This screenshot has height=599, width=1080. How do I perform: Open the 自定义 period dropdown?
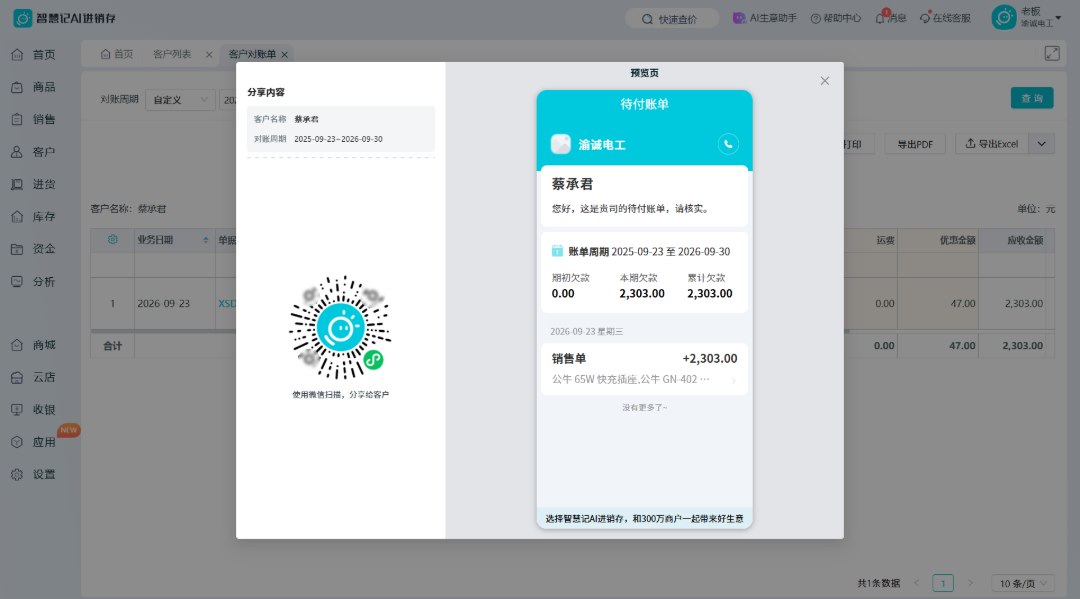coord(180,100)
